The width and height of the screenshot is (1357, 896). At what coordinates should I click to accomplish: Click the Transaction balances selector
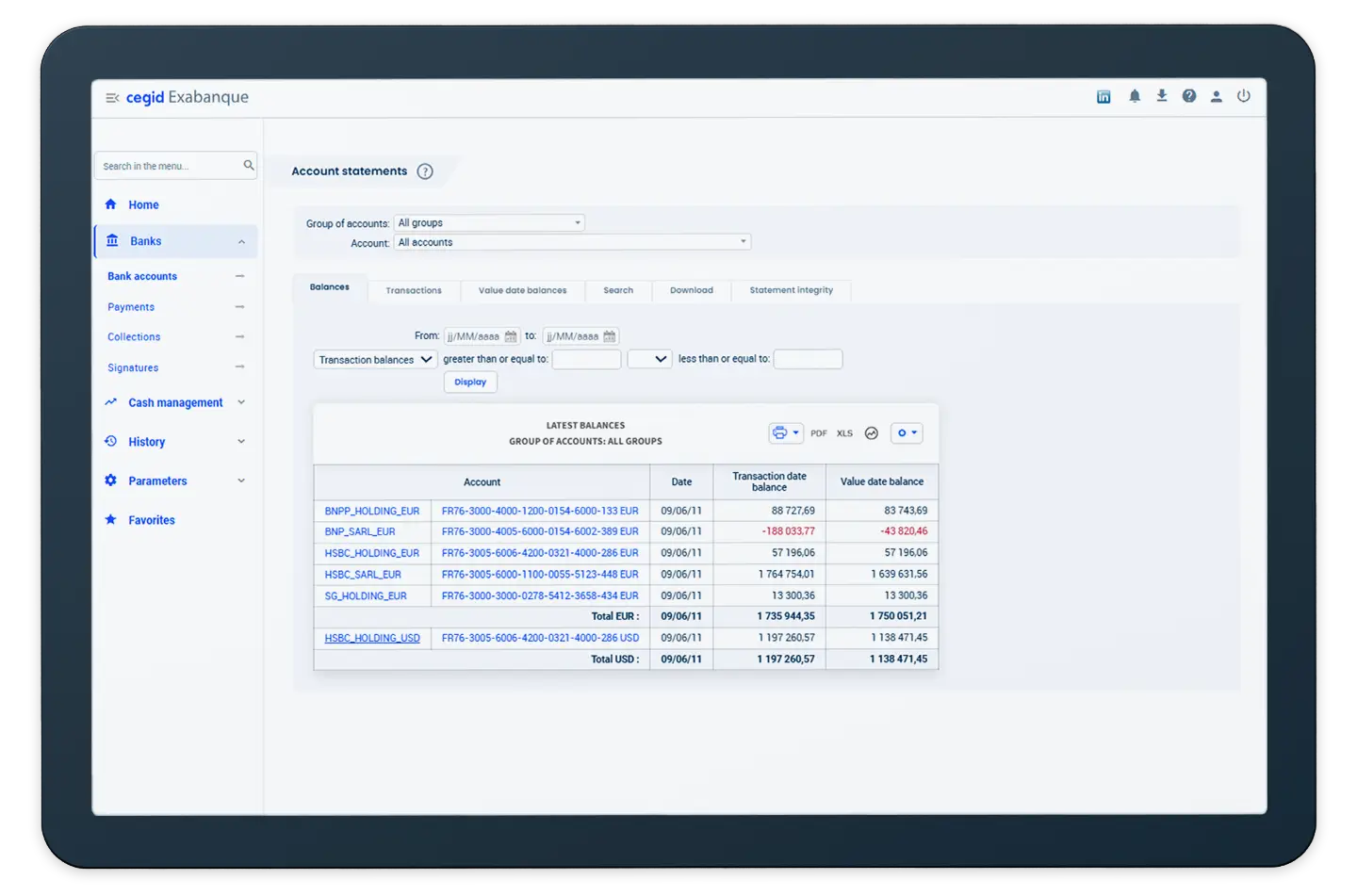pyautogui.click(x=374, y=359)
